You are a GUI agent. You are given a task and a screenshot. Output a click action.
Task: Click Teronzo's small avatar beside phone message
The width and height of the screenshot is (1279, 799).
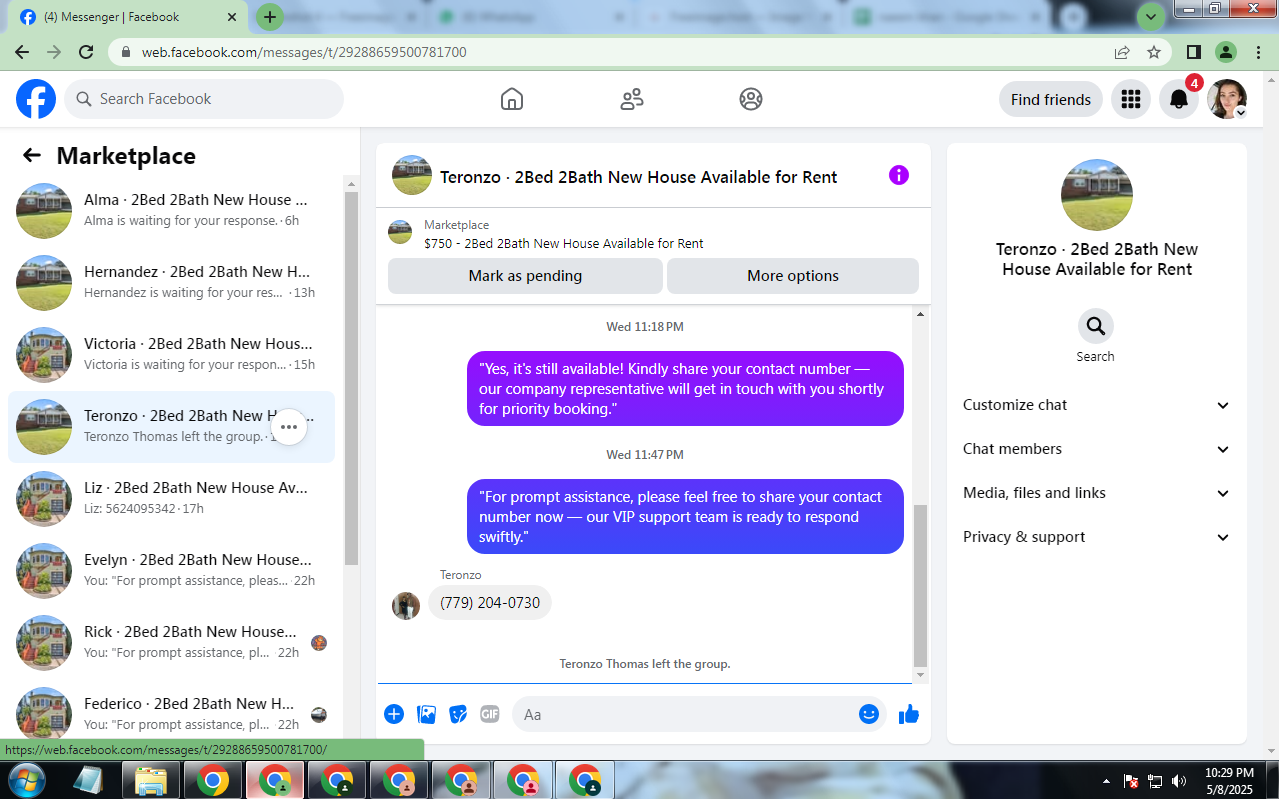pos(406,606)
